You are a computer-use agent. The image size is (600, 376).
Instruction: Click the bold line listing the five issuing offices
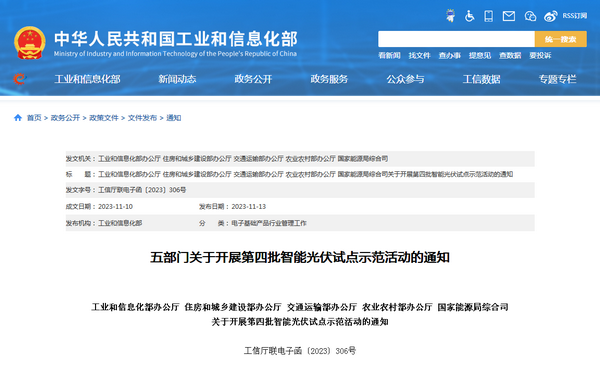click(300, 307)
